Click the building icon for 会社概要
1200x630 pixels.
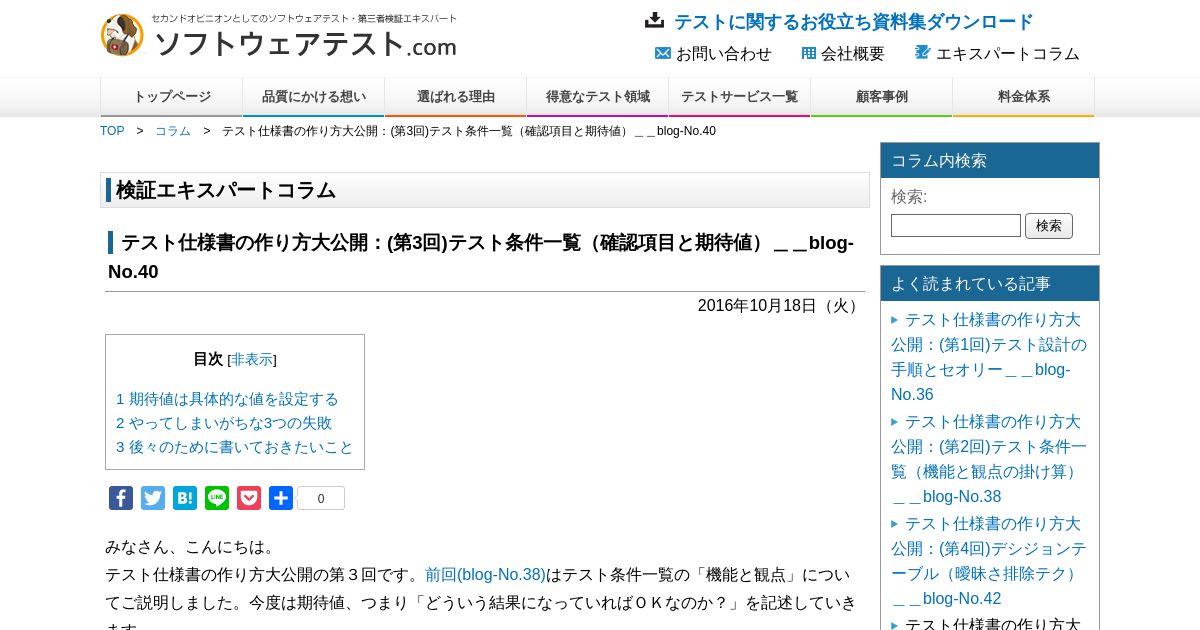(x=809, y=53)
